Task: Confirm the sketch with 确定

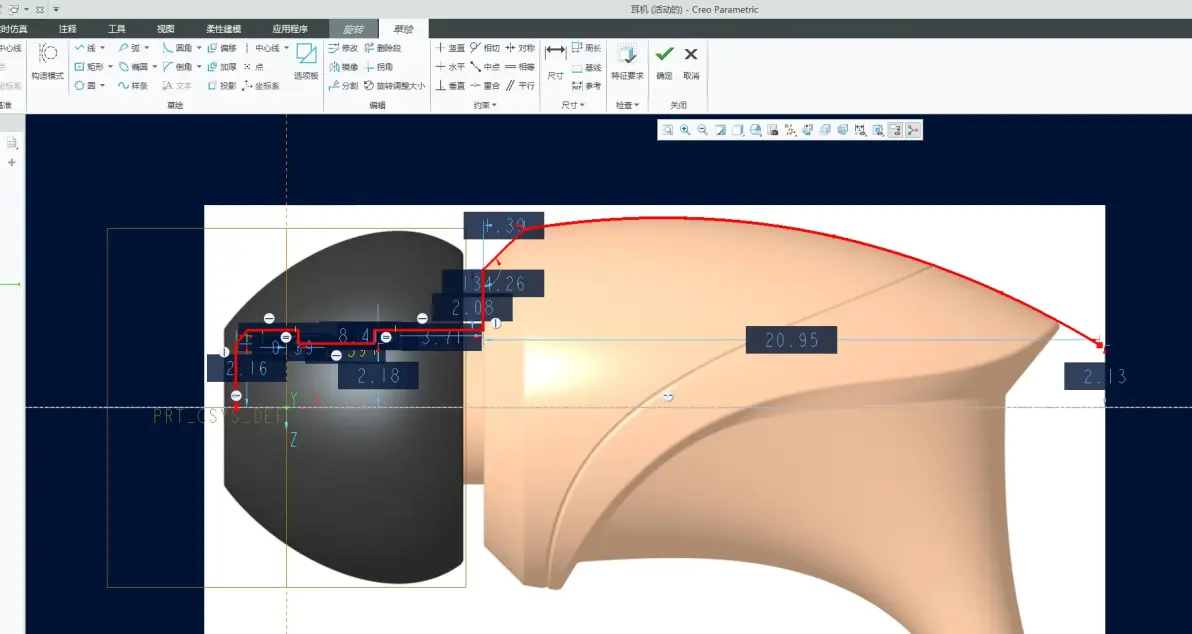Action: pyautogui.click(x=664, y=62)
